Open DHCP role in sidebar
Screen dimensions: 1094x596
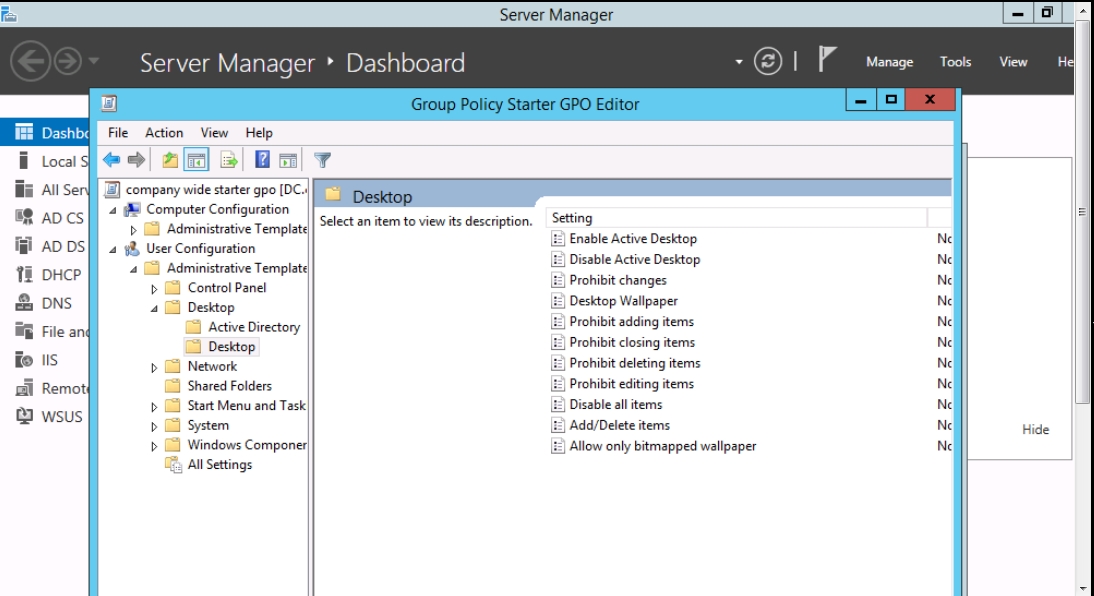coord(45,275)
